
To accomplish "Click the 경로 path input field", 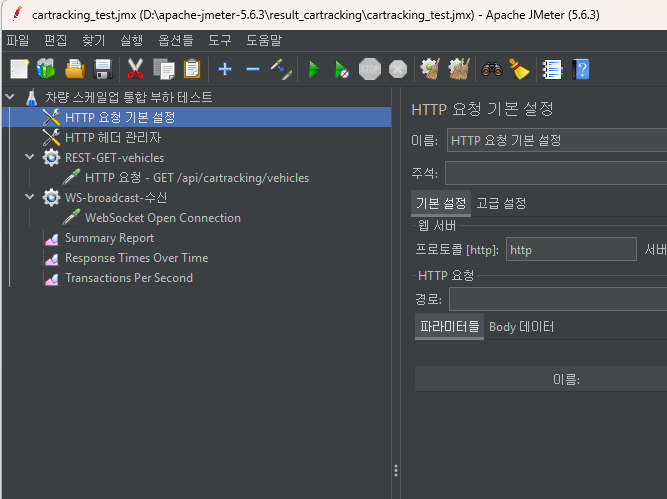I will (558, 299).
